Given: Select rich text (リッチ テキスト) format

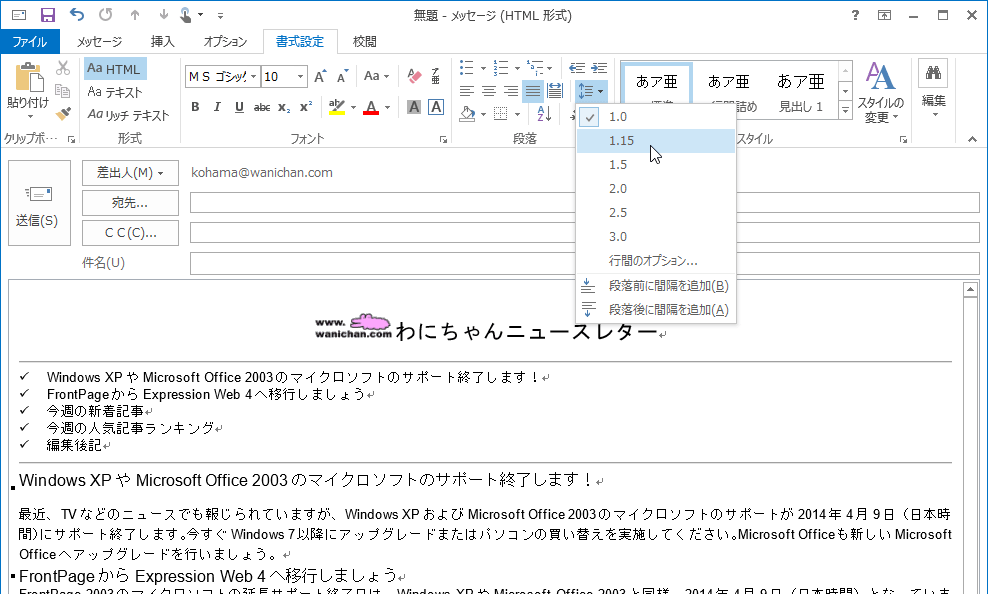Looking at the screenshot, I should (x=129, y=115).
